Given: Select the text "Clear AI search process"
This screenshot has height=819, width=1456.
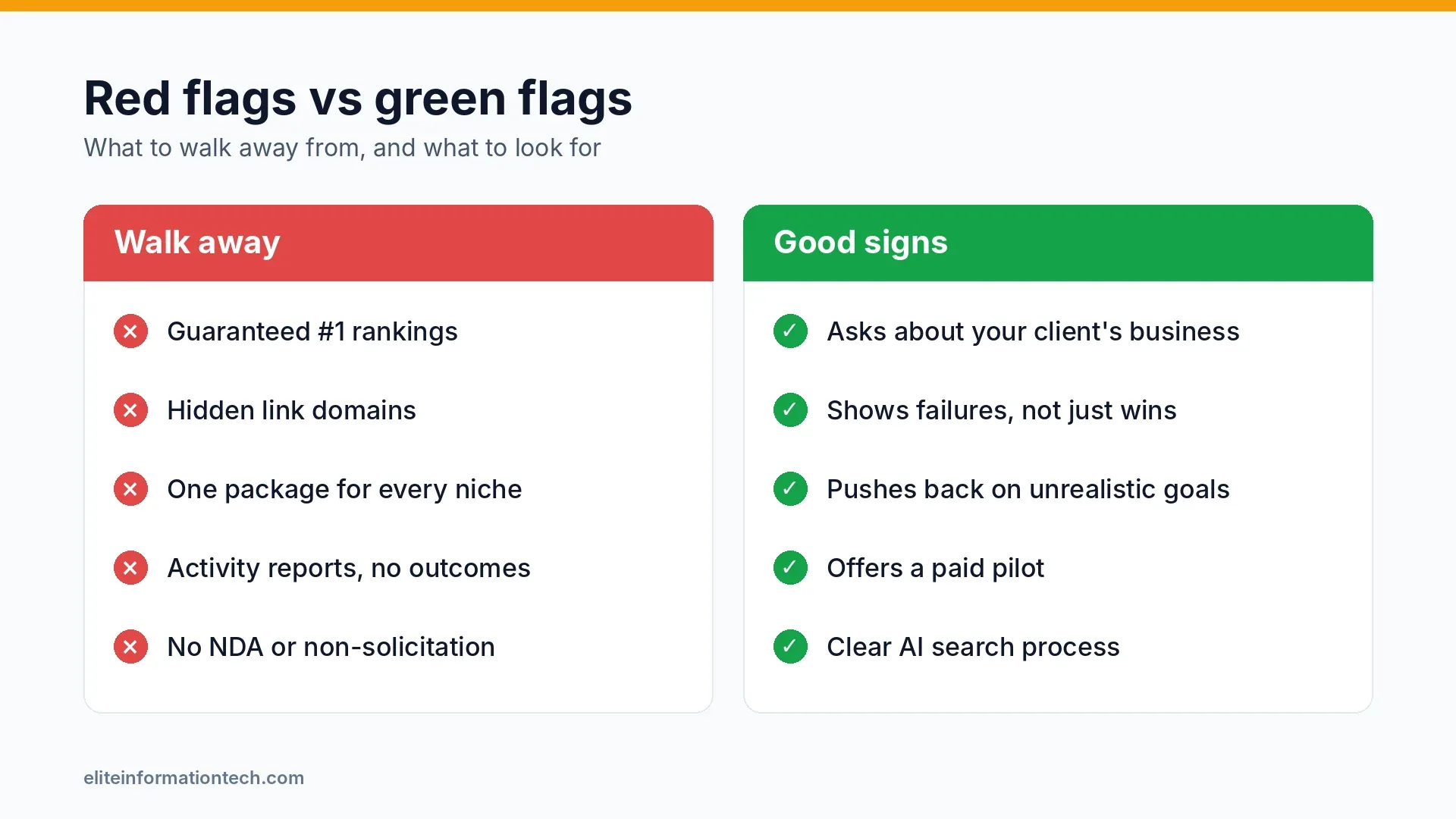Looking at the screenshot, I should pyautogui.click(x=973, y=648).
